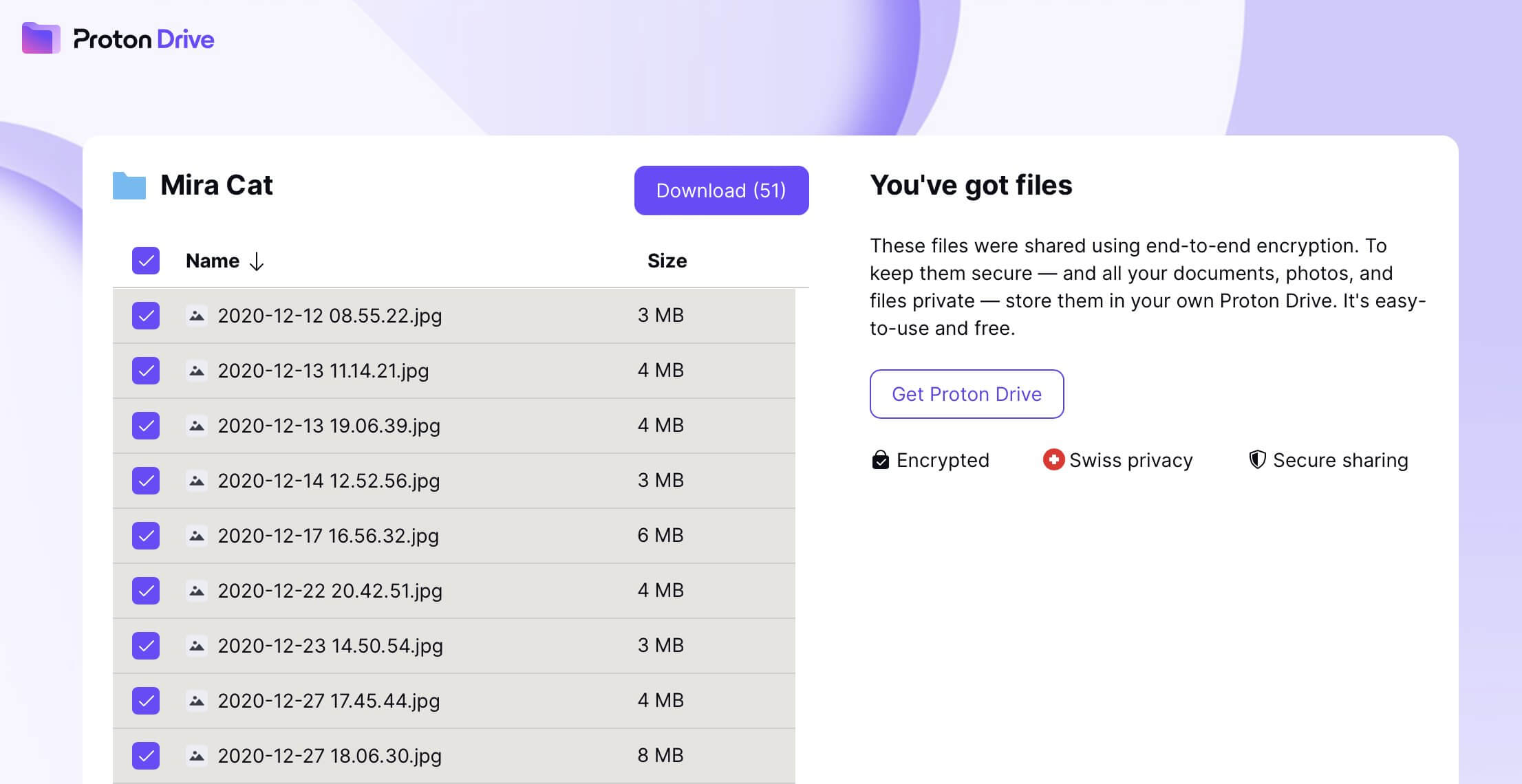Click image icon for 2020-12-17 16.56.32.jpg
The width and height of the screenshot is (1522, 784).
point(197,536)
